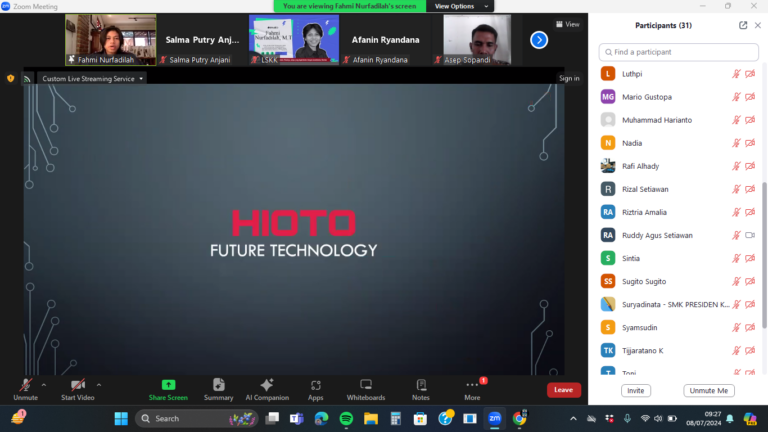
Task: Click the notification bell in system tray
Action: point(730,418)
